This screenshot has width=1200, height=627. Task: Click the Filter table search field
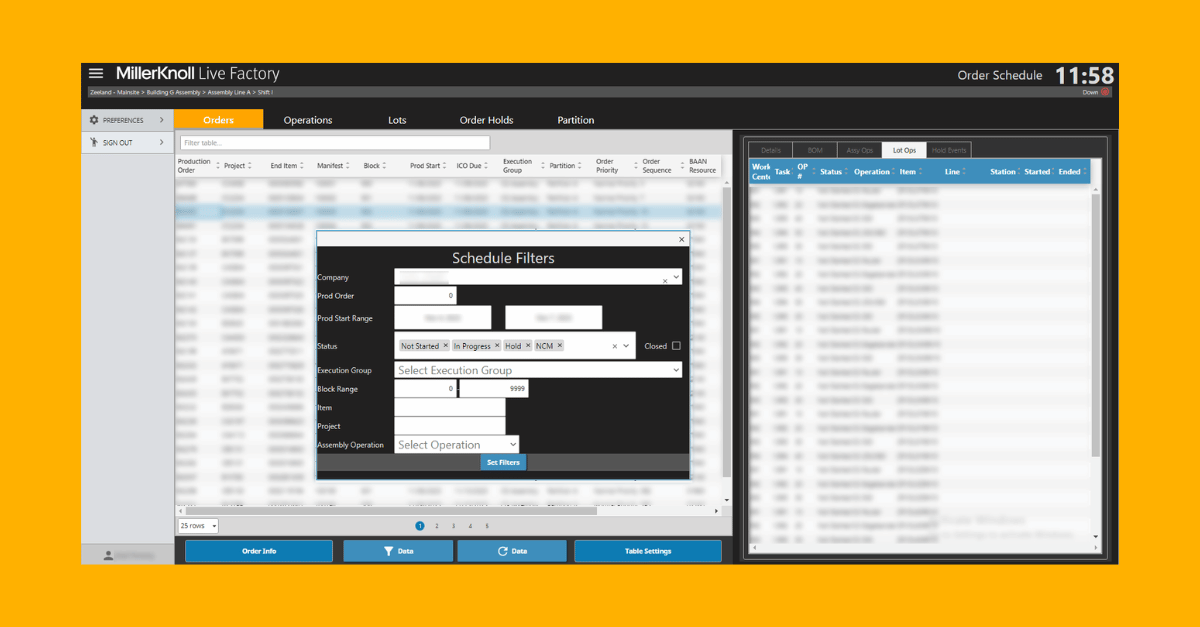tap(334, 143)
